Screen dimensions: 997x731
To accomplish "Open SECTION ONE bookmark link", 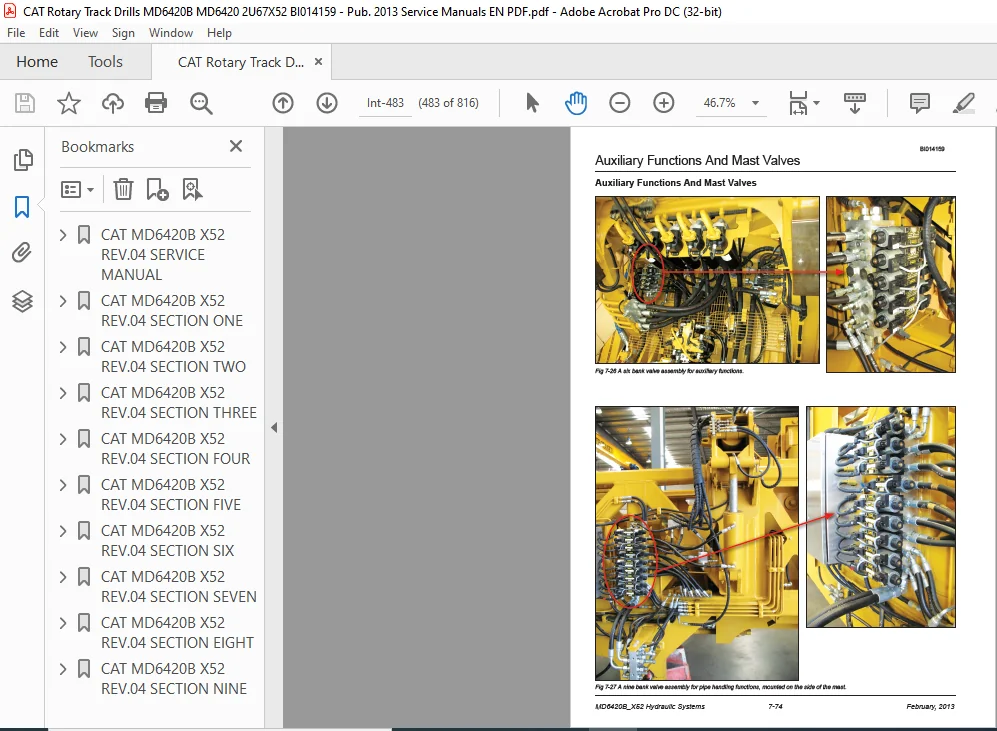I will click(172, 310).
